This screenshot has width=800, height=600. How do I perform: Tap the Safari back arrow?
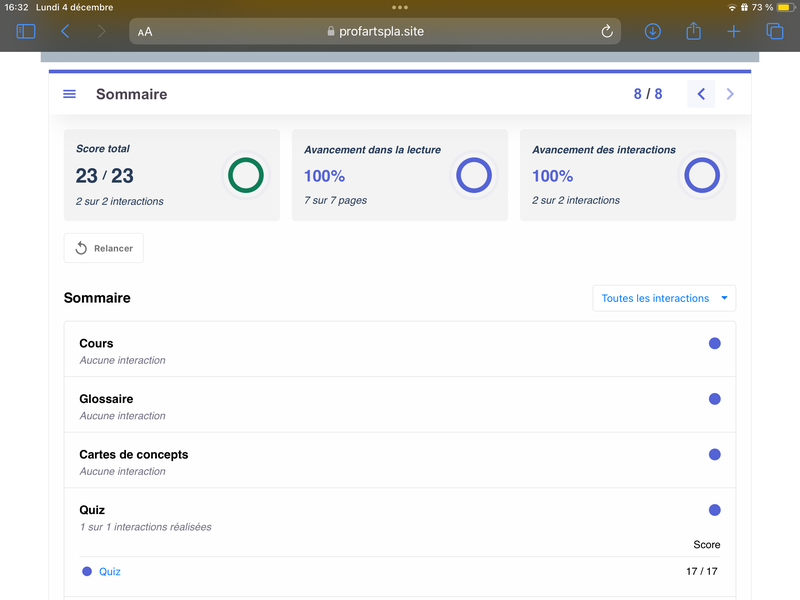coord(65,31)
